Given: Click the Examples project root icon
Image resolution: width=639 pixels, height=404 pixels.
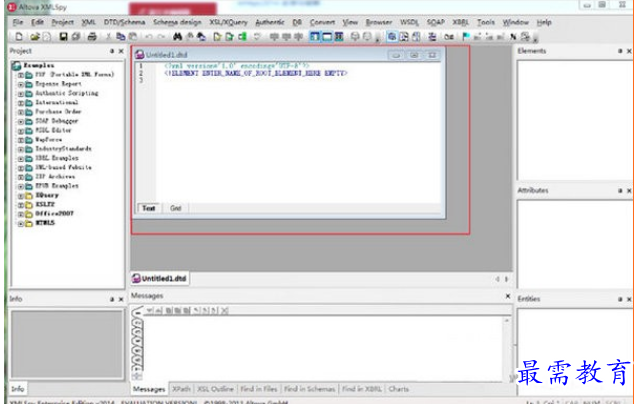Looking at the screenshot, I should 16,65.
